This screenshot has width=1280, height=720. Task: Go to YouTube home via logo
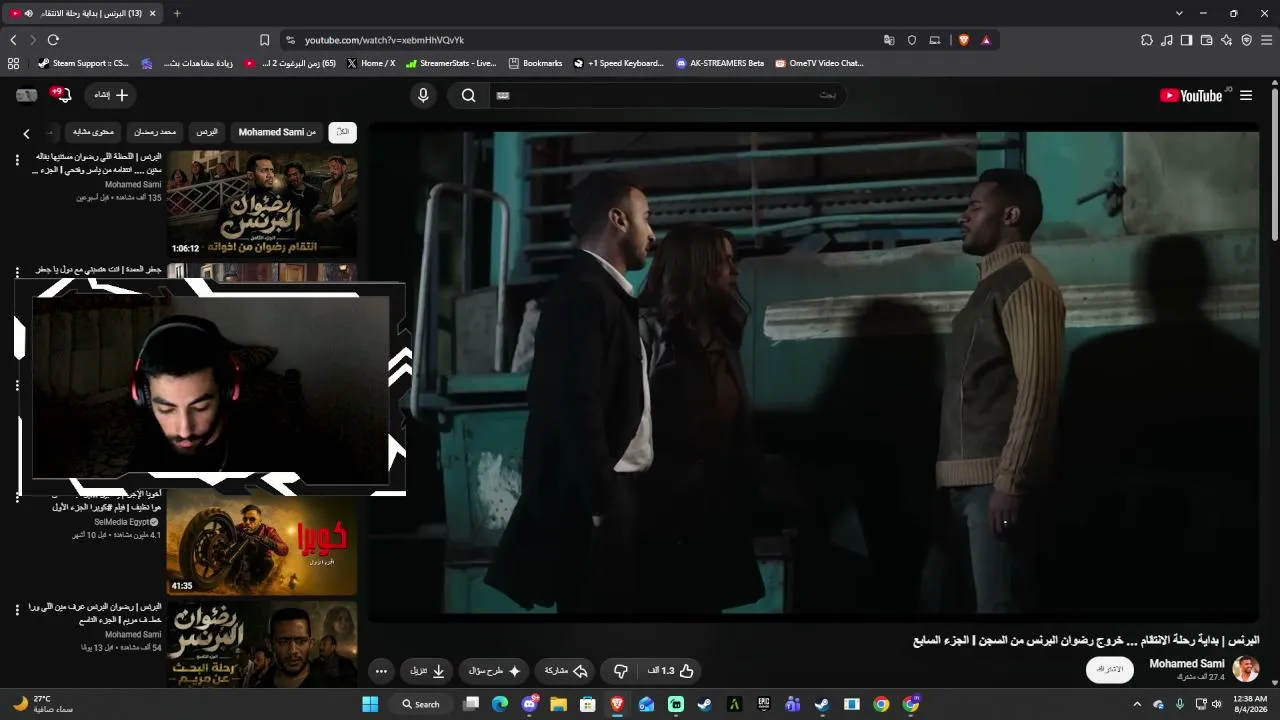click(1191, 96)
